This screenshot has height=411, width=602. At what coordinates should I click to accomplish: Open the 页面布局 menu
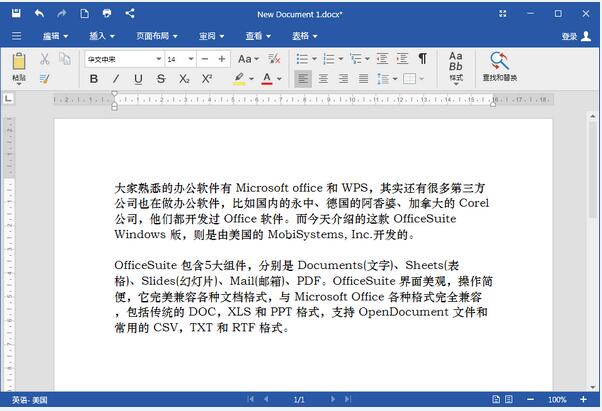[157, 36]
